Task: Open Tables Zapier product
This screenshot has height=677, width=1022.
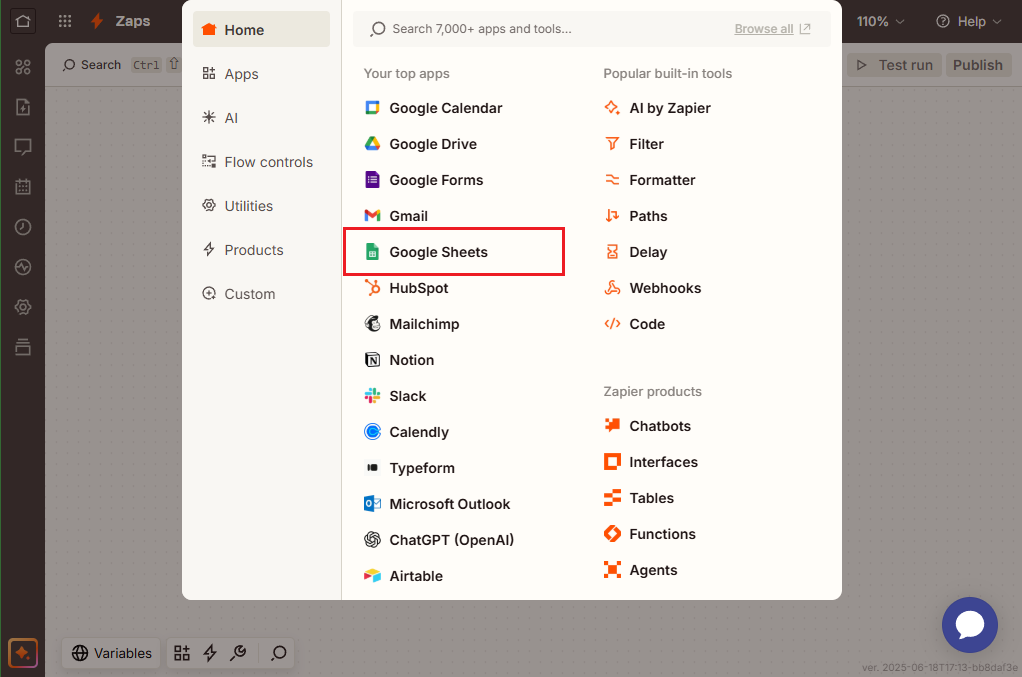Action: coord(639,498)
